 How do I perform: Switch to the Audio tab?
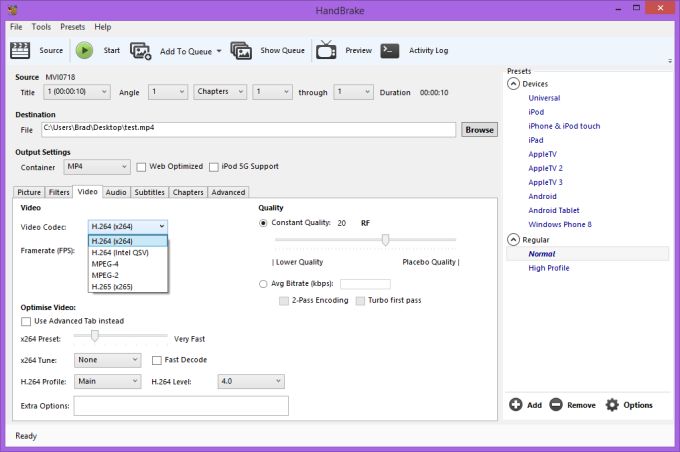[116, 192]
